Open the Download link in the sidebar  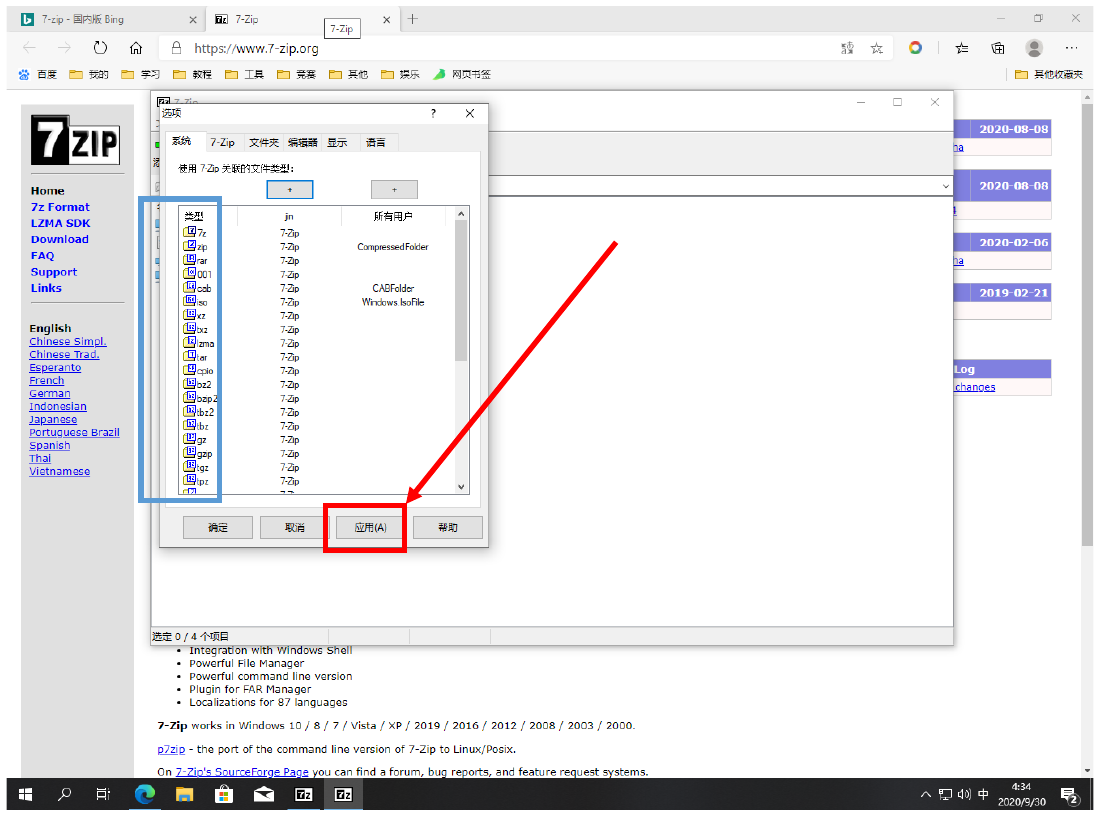(x=59, y=239)
